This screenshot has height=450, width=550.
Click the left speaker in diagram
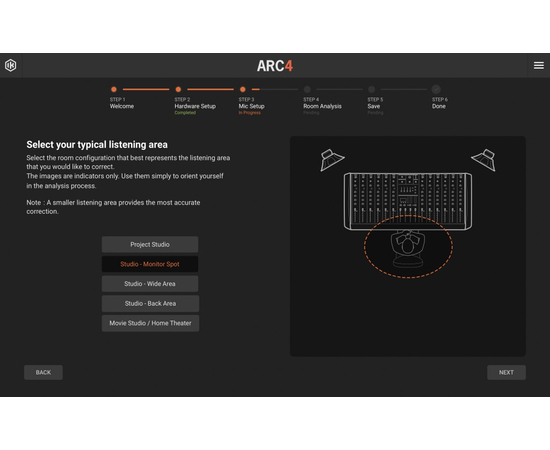coord(331,160)
